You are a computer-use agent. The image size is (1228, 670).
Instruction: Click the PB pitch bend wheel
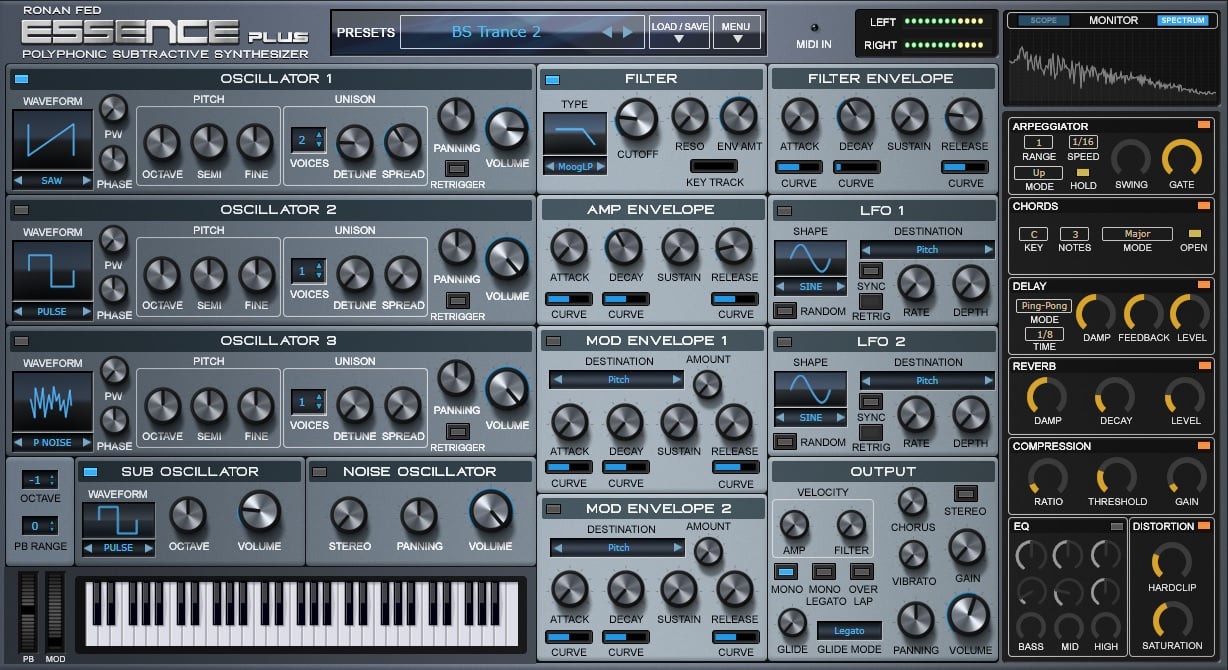[26, 610]
